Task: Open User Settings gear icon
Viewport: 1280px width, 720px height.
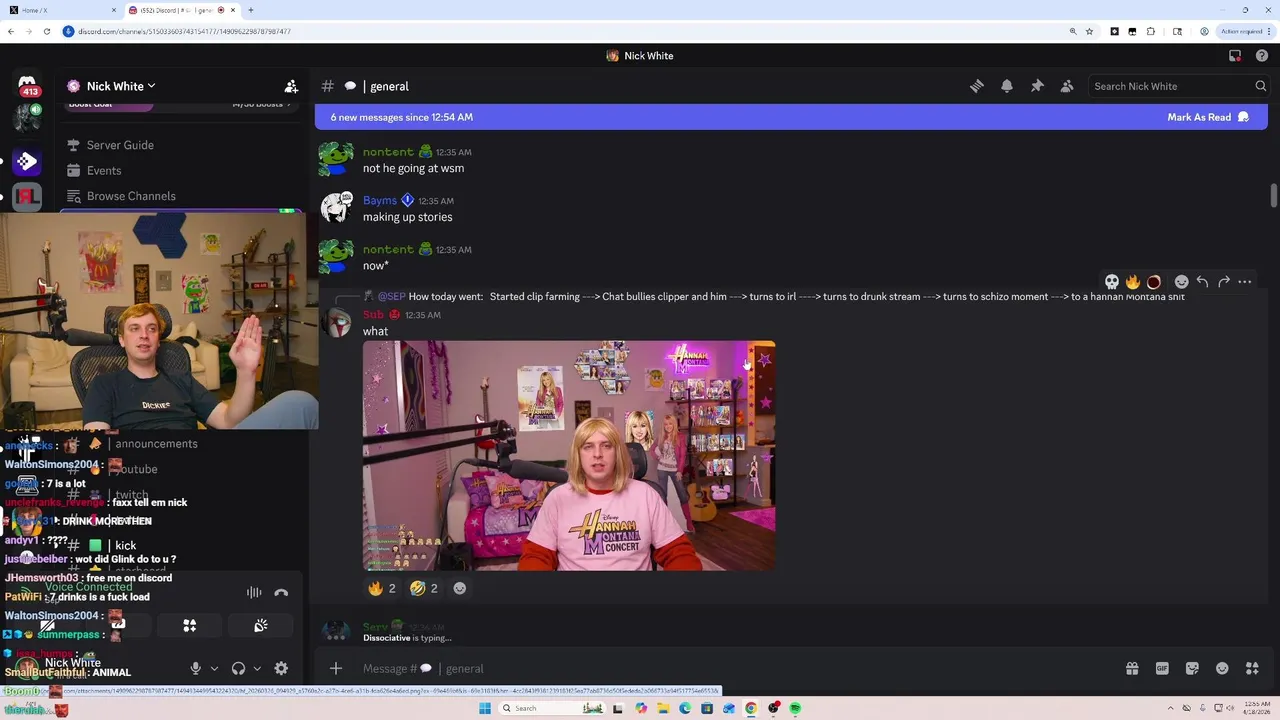Action: point(281,668)
